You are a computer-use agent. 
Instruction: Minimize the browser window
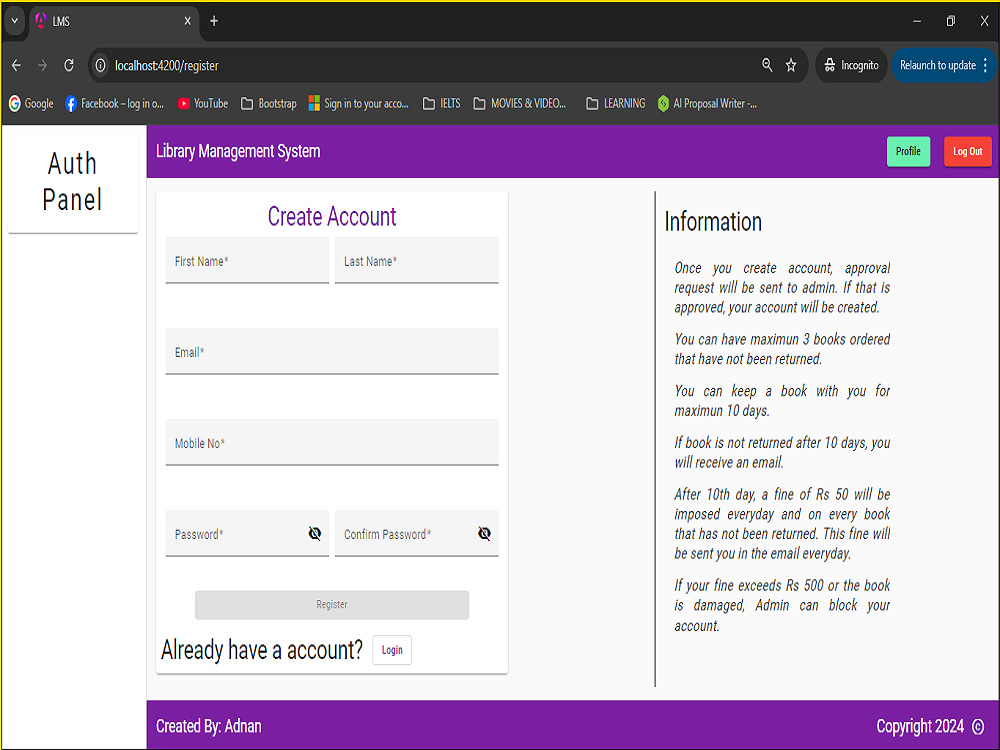tap(917, 21)
